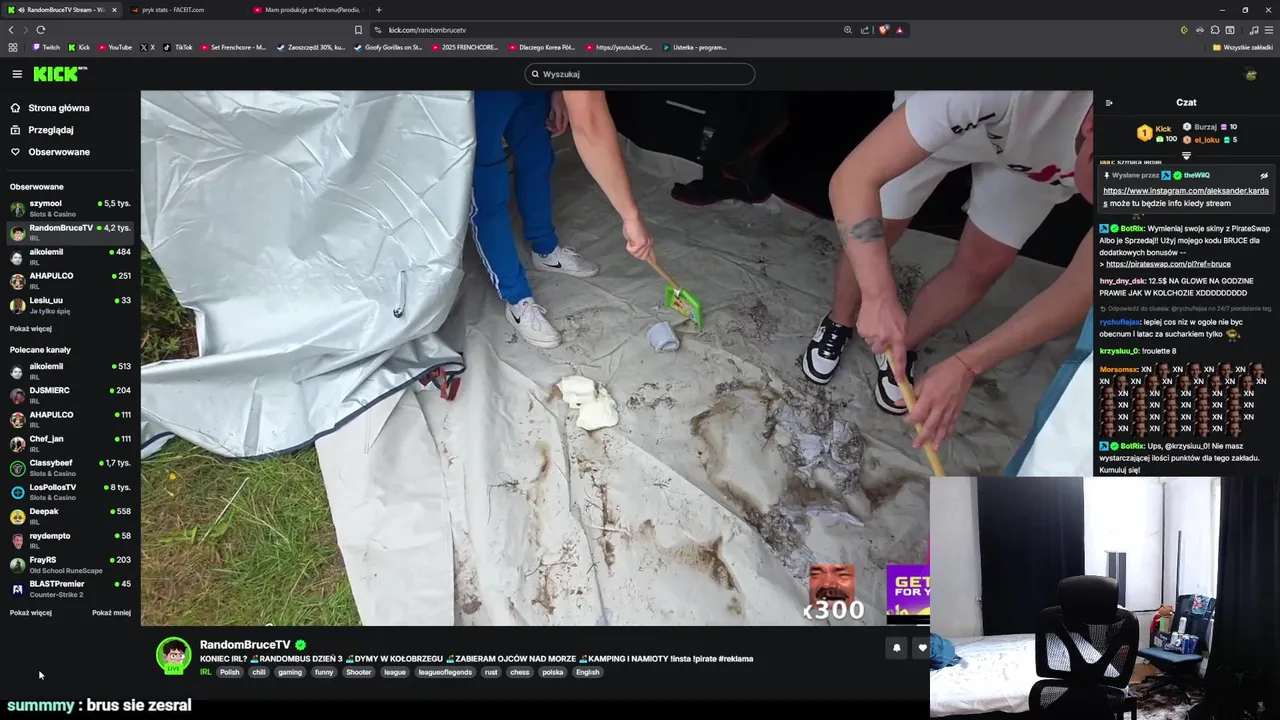Click Pokaż mniej under recommended channels
Screen dimensions: 1280x720
pyautogui.click(x=111, y=613)
